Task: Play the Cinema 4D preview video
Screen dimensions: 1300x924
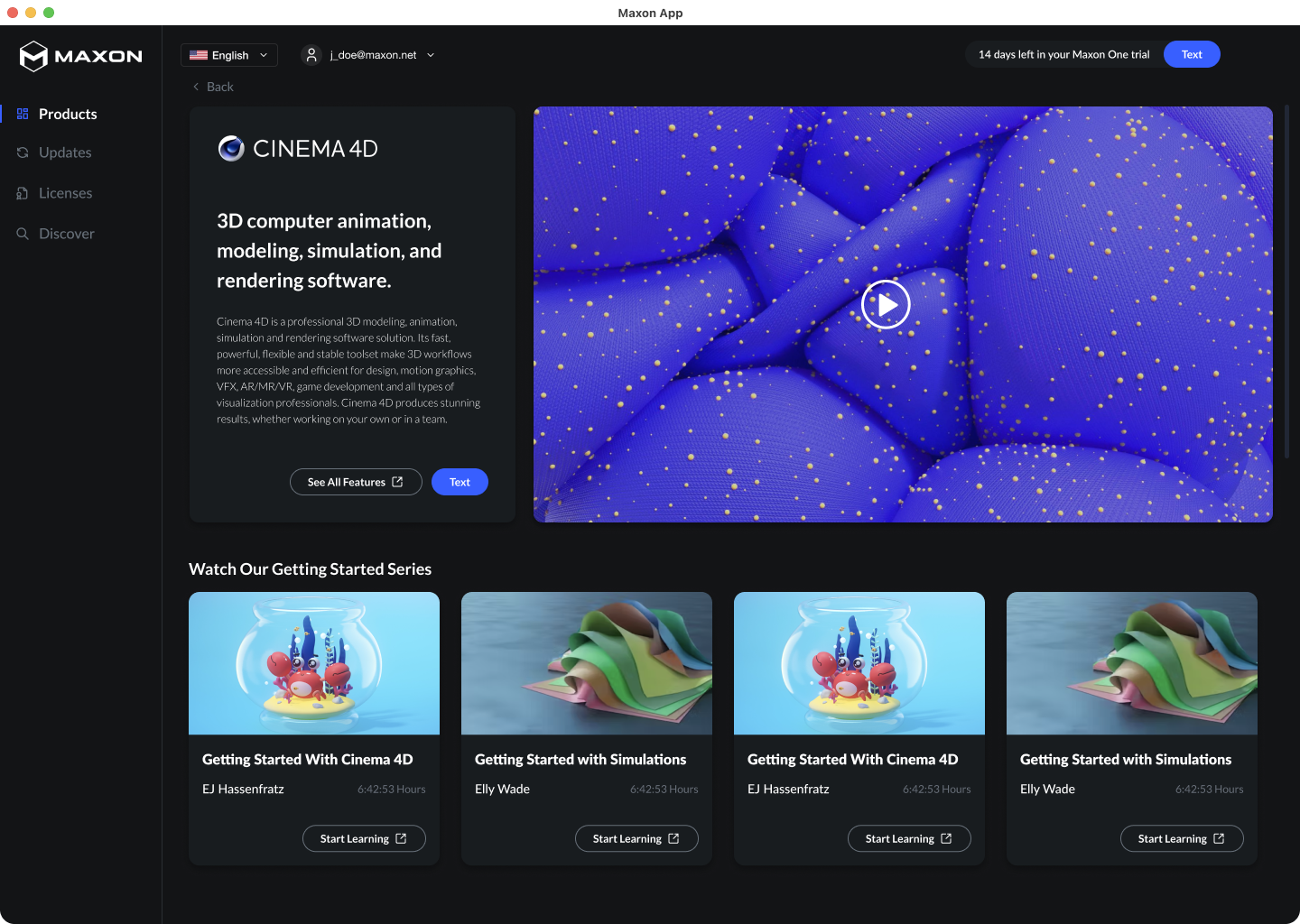Action: [886, 304]
